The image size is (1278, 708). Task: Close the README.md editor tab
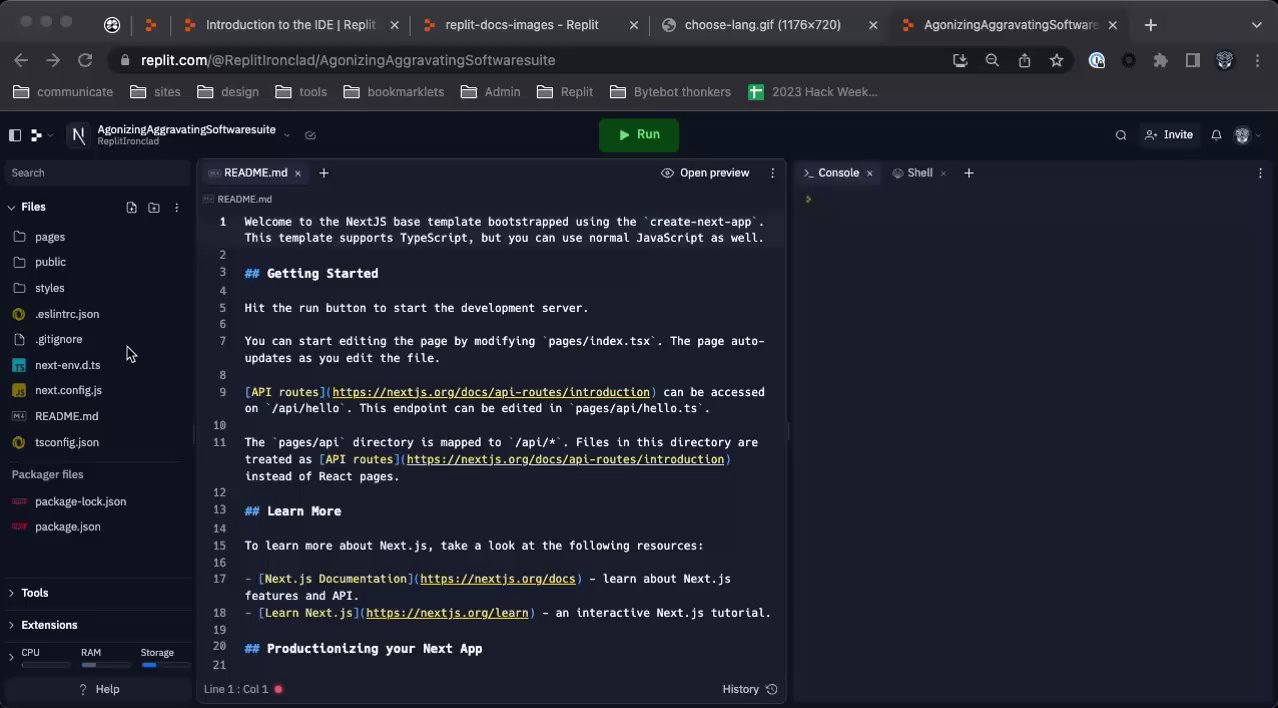pyautogui.click(x=297, y=173)
